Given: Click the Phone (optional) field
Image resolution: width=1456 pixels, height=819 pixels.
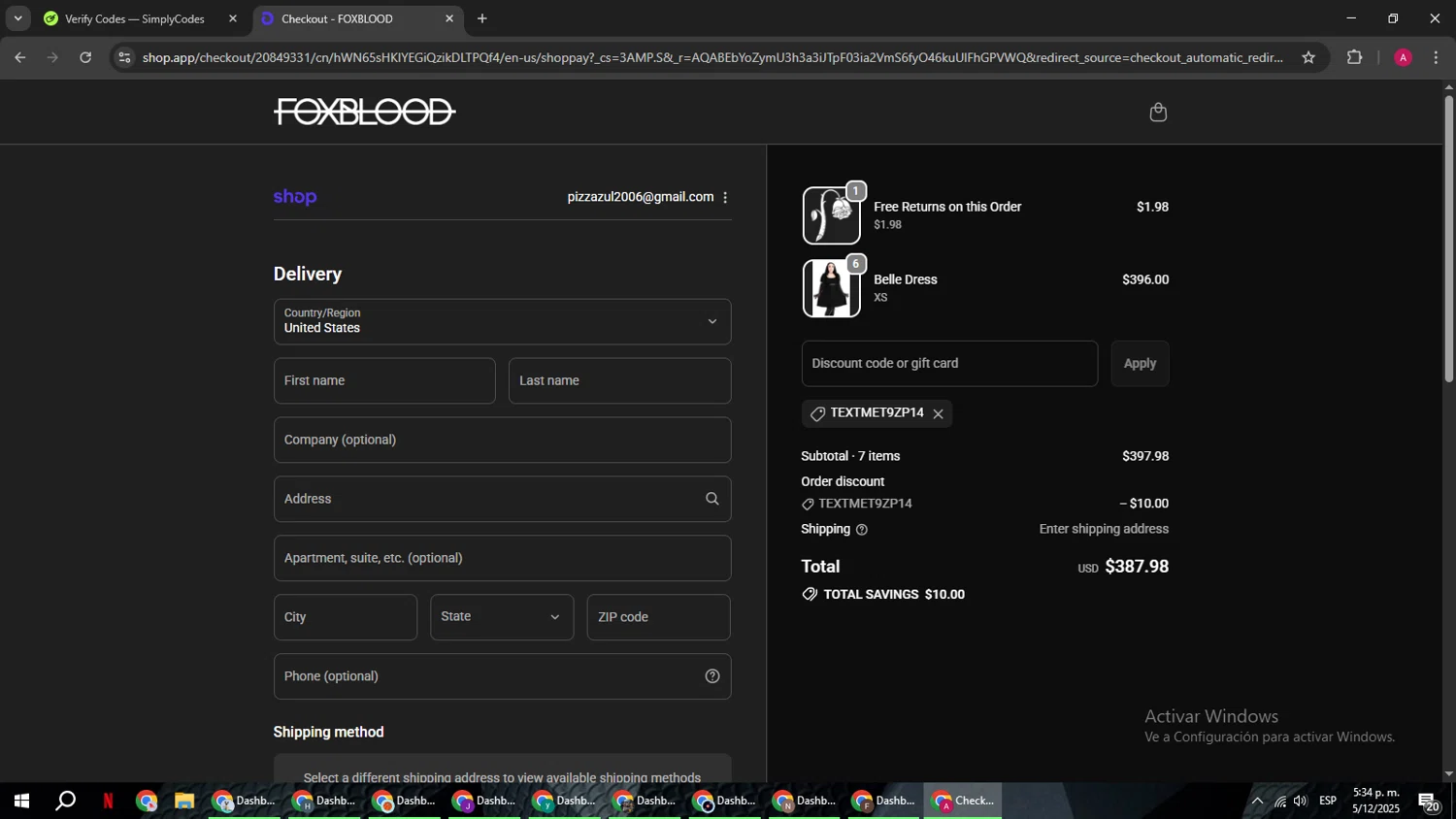Looking at the screenshot, I should [502, 676].
